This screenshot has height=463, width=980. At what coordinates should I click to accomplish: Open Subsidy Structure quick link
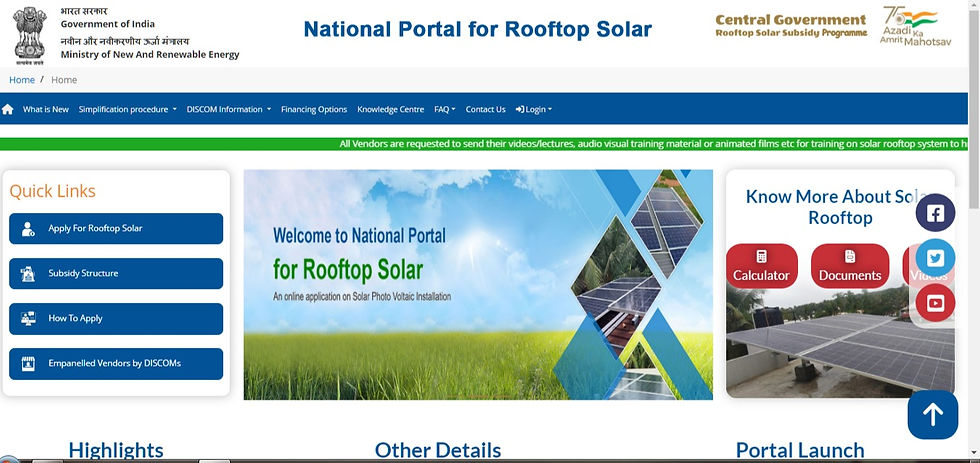pos(116,274)
